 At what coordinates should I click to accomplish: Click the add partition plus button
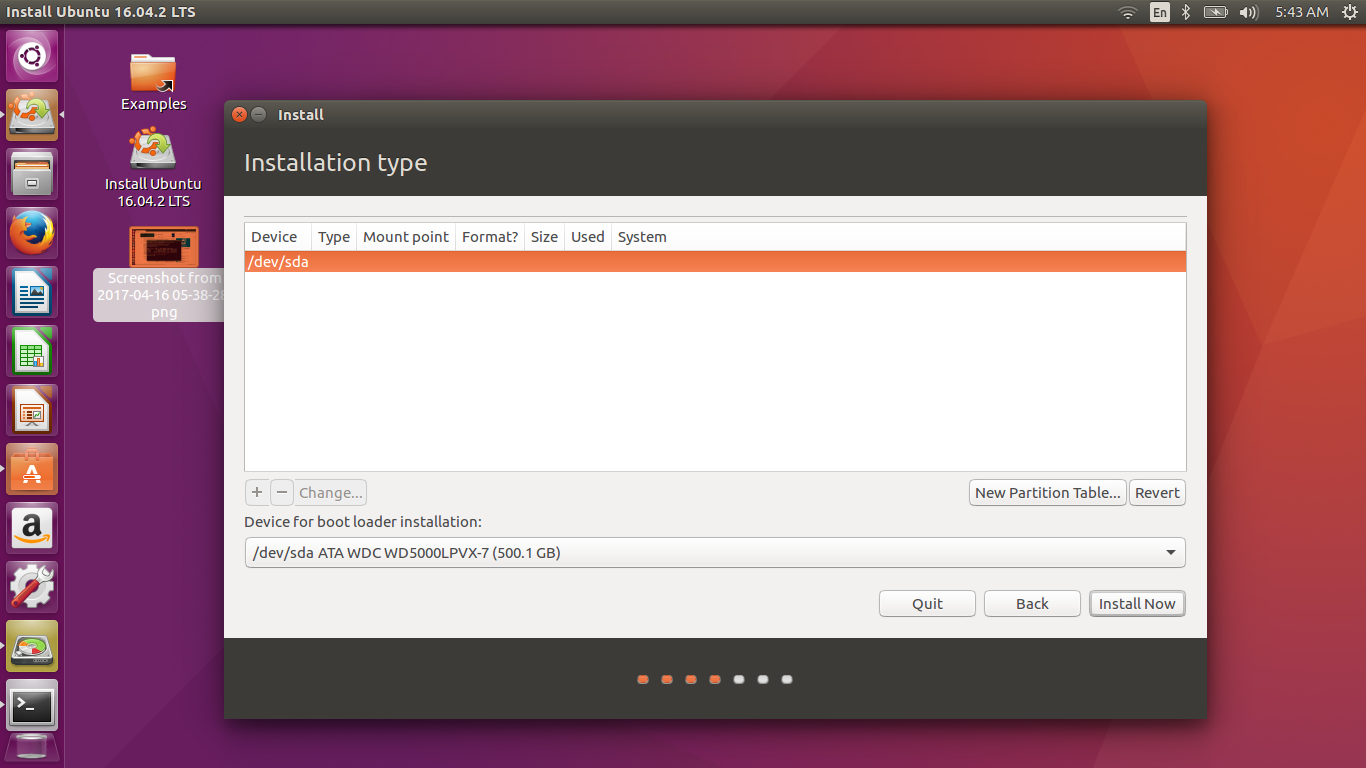[257, 492]
